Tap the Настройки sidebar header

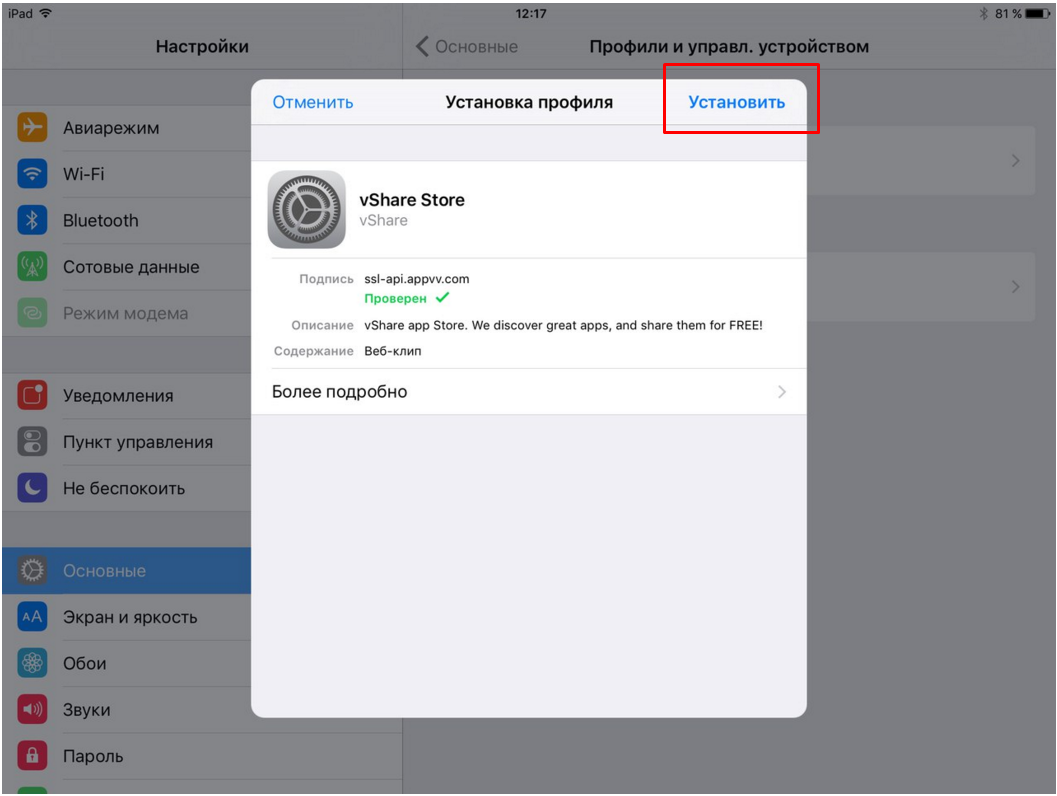pyautogui.click(x=202, y=47)
